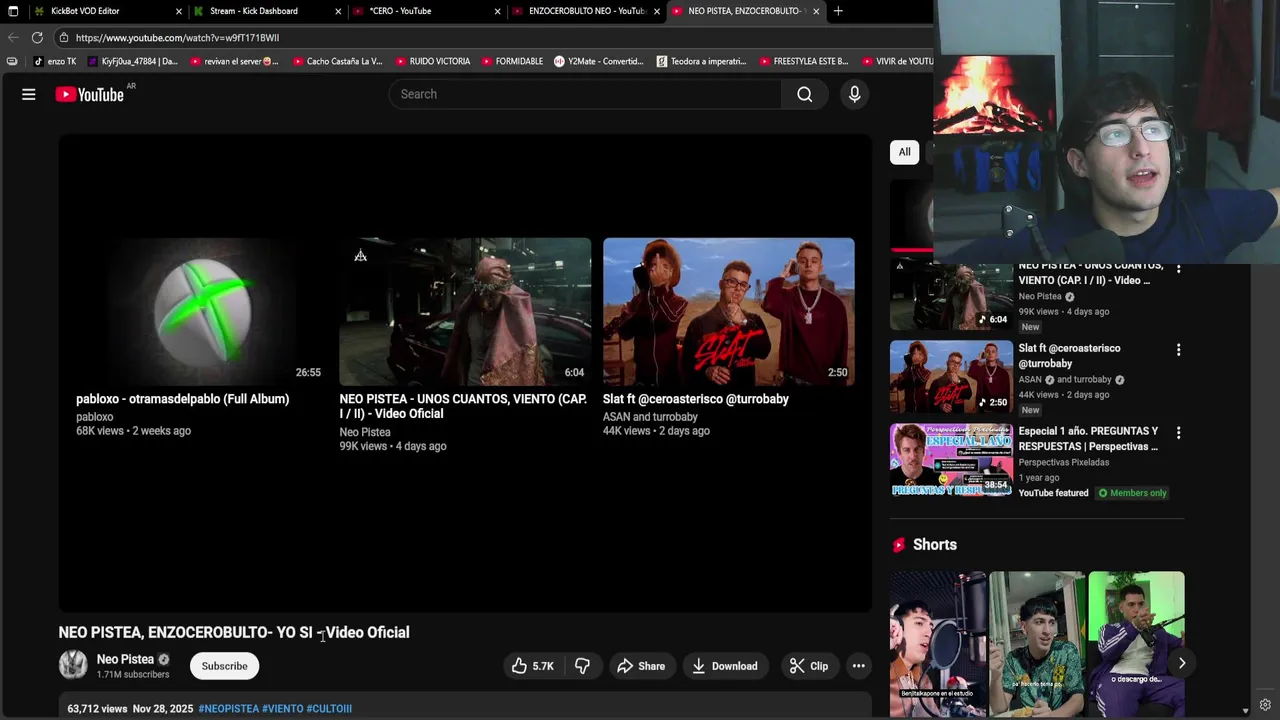Open options menu for Especial 1 año video

pyautogui.click(x=1178, y=433)
